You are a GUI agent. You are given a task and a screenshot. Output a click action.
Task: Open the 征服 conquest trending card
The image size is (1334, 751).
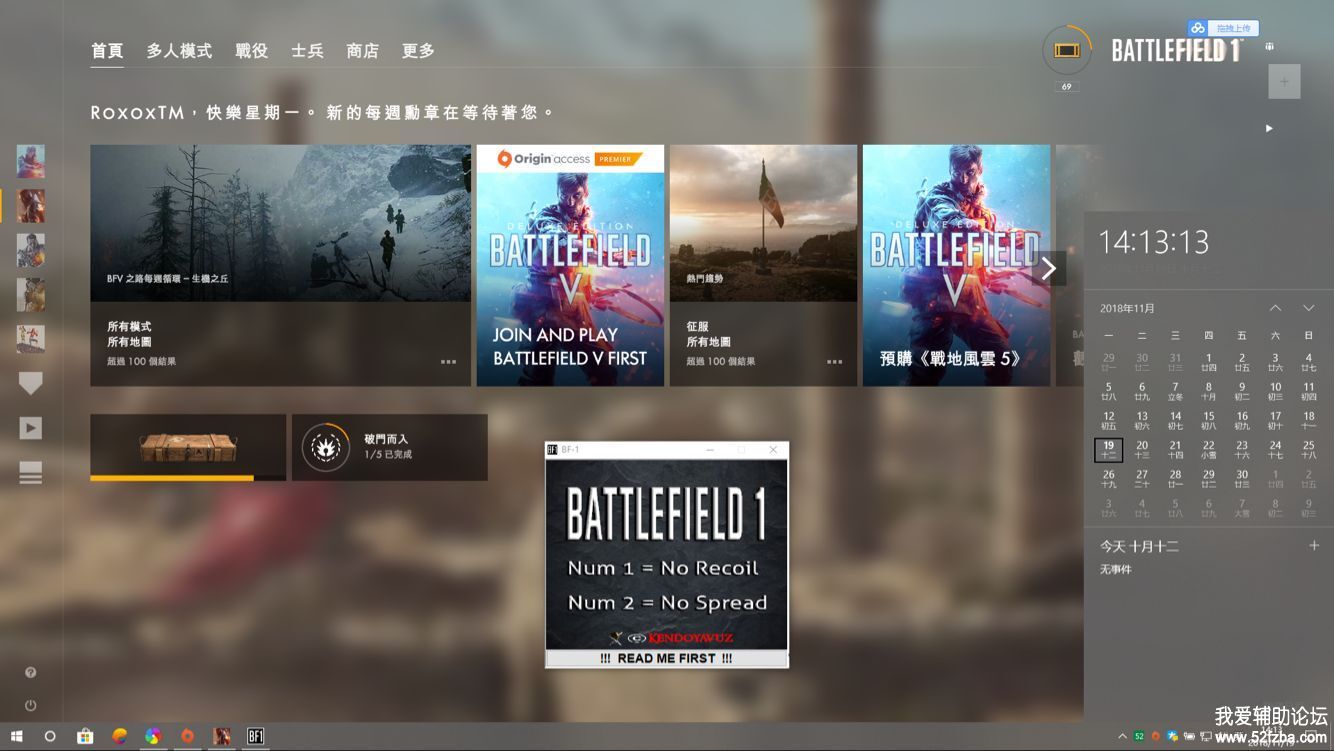tap(763, 265)
